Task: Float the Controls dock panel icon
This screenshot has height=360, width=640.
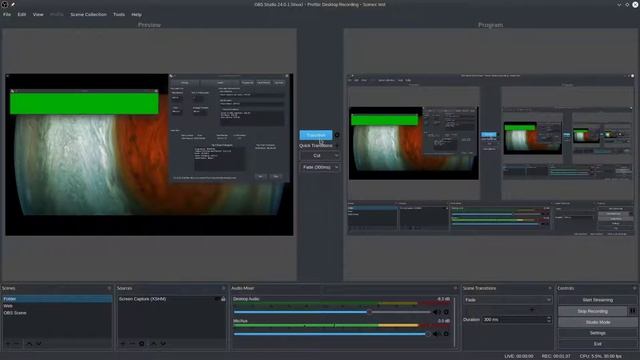Action: (x=635, y=288)
